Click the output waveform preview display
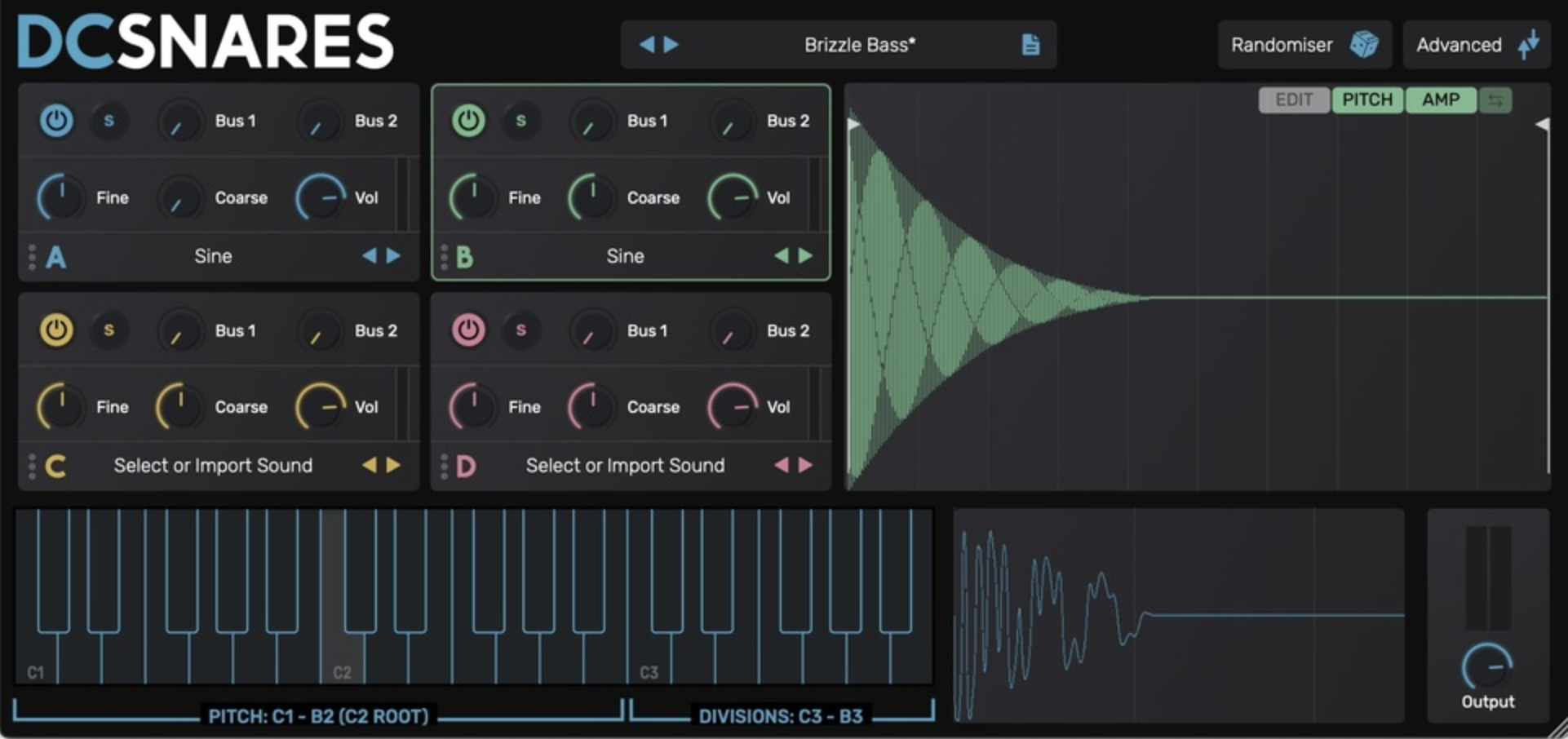Screen dimensions: 1568x739 1179,615
